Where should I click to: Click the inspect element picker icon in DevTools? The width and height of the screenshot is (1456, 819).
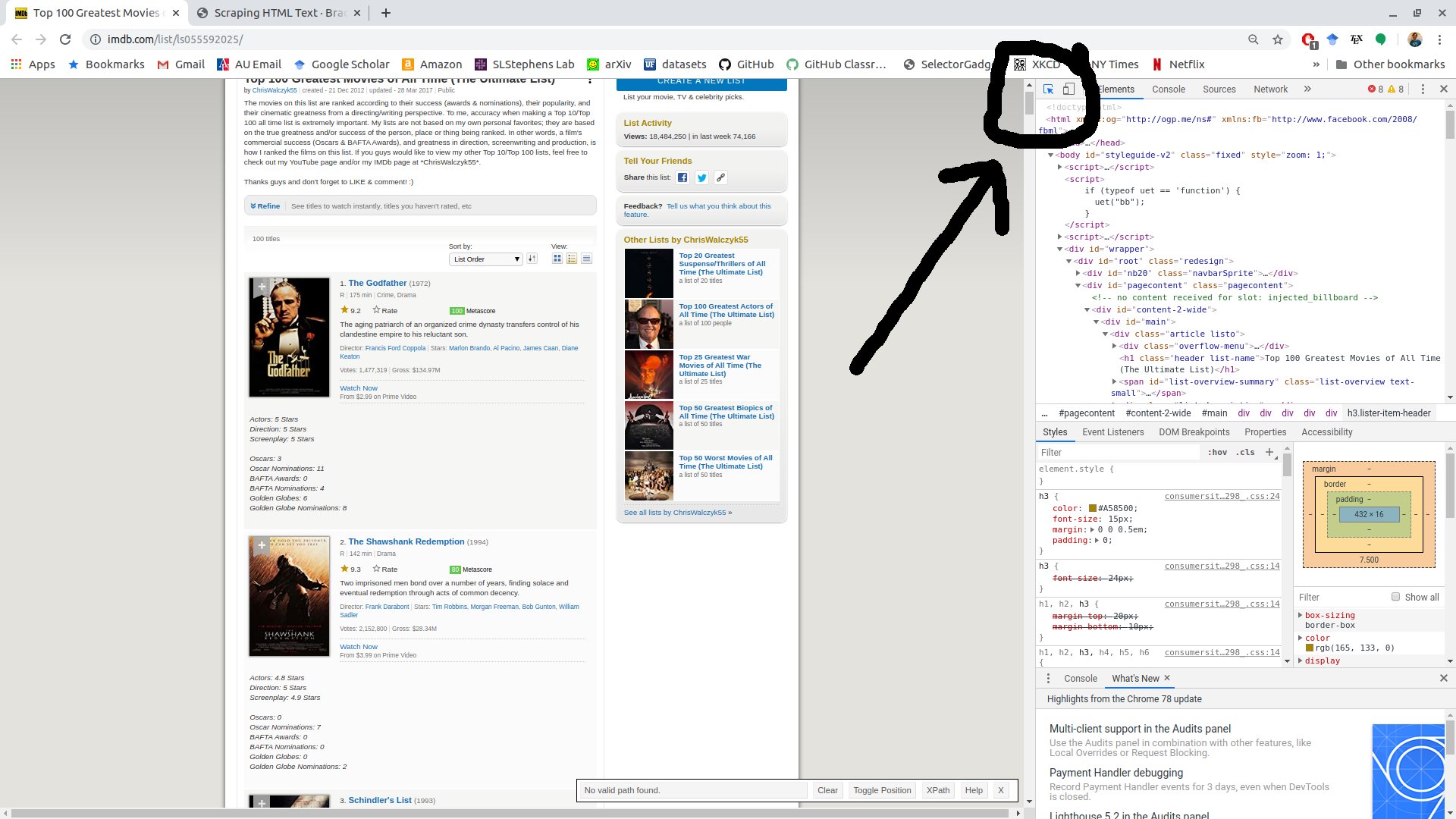[1048, 89]
